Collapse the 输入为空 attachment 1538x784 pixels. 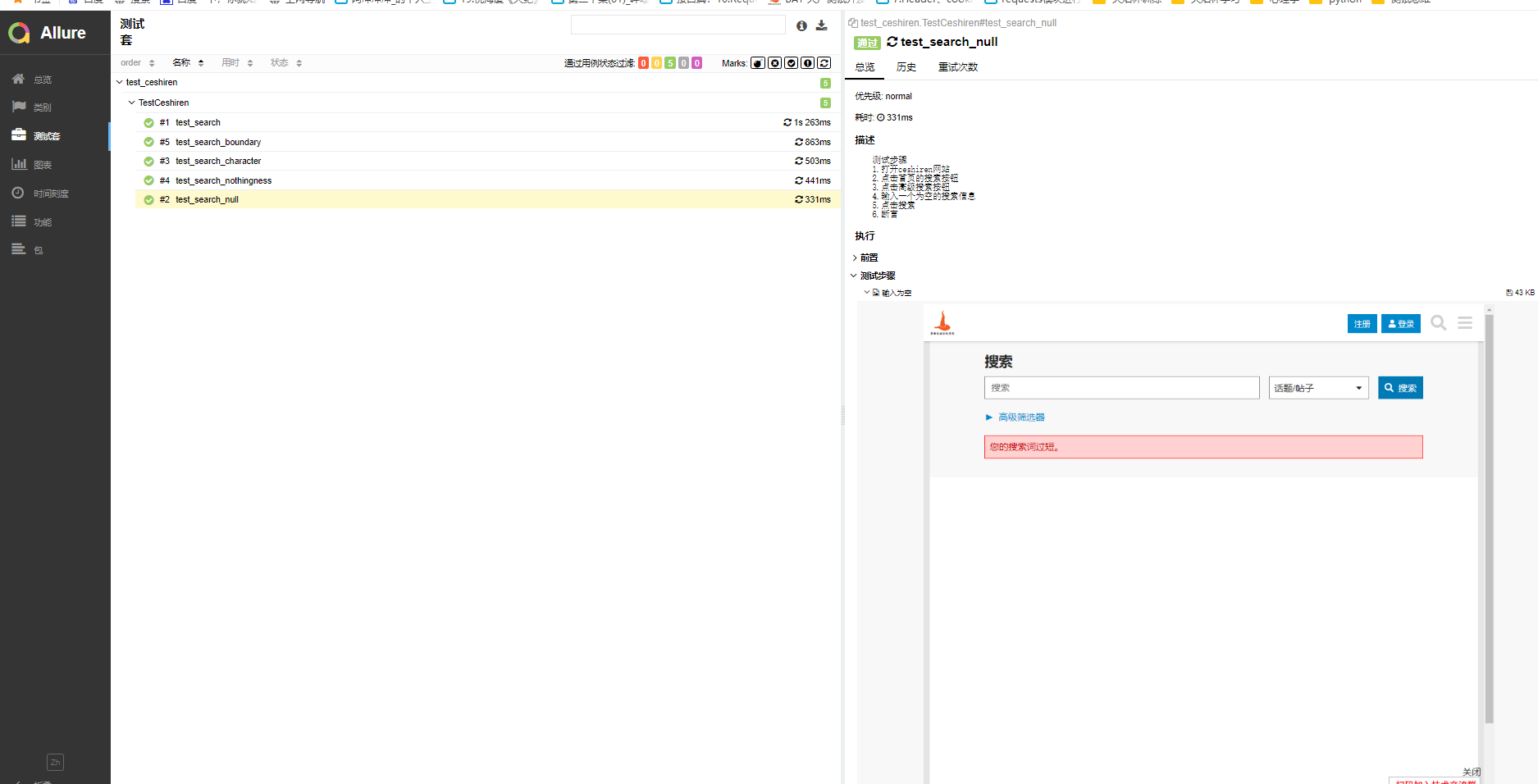pos(888,293)
